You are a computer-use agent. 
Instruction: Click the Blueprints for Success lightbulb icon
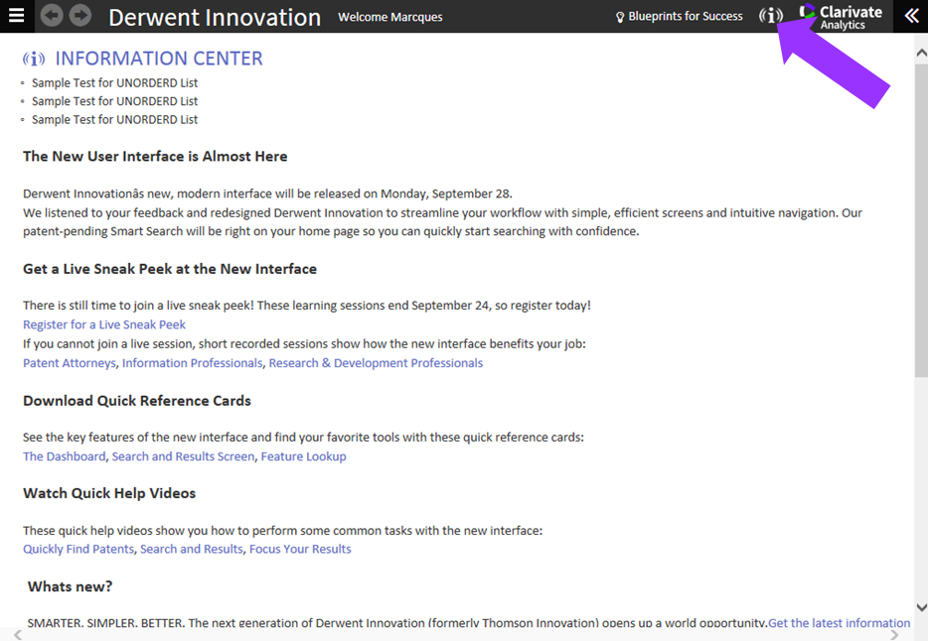pyautogui.click(x=620, y=17)
